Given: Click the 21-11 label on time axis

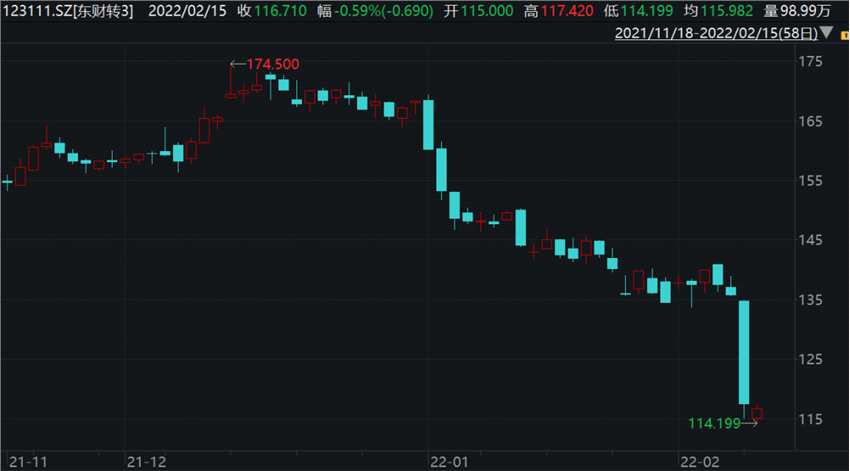Looking at the screenshot, I should [x=28, y=462].
